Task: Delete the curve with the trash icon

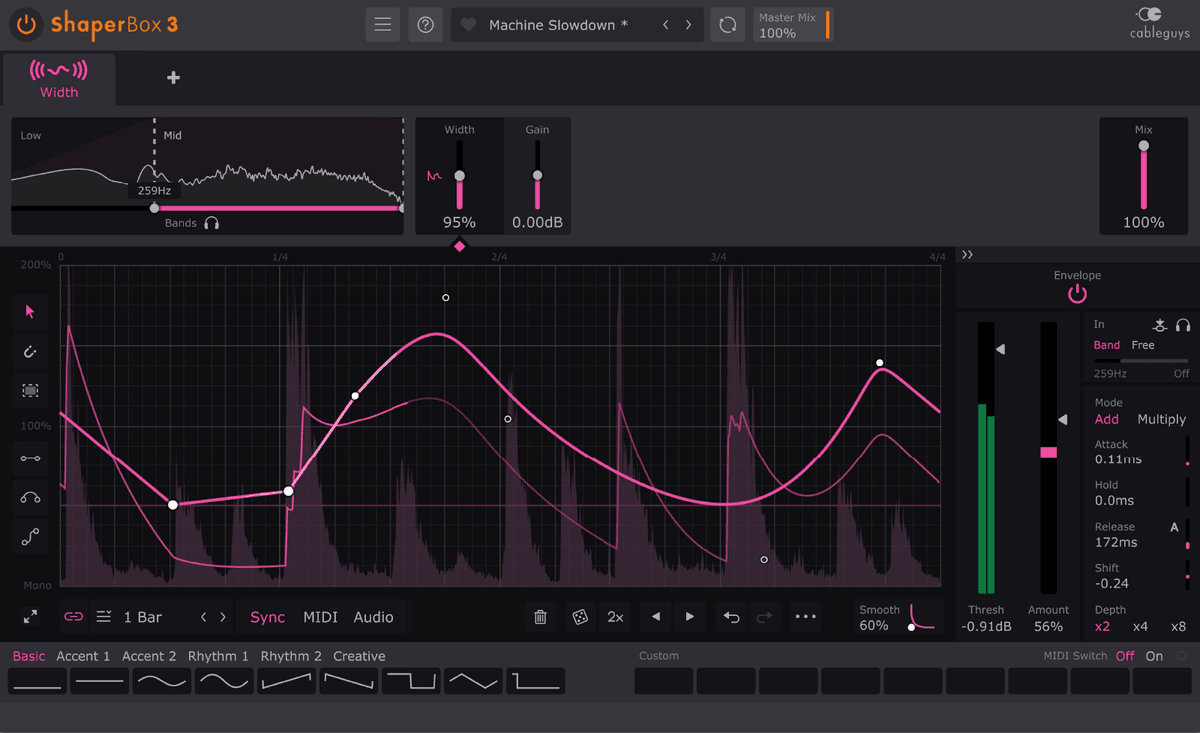Action: coord(540,617)
